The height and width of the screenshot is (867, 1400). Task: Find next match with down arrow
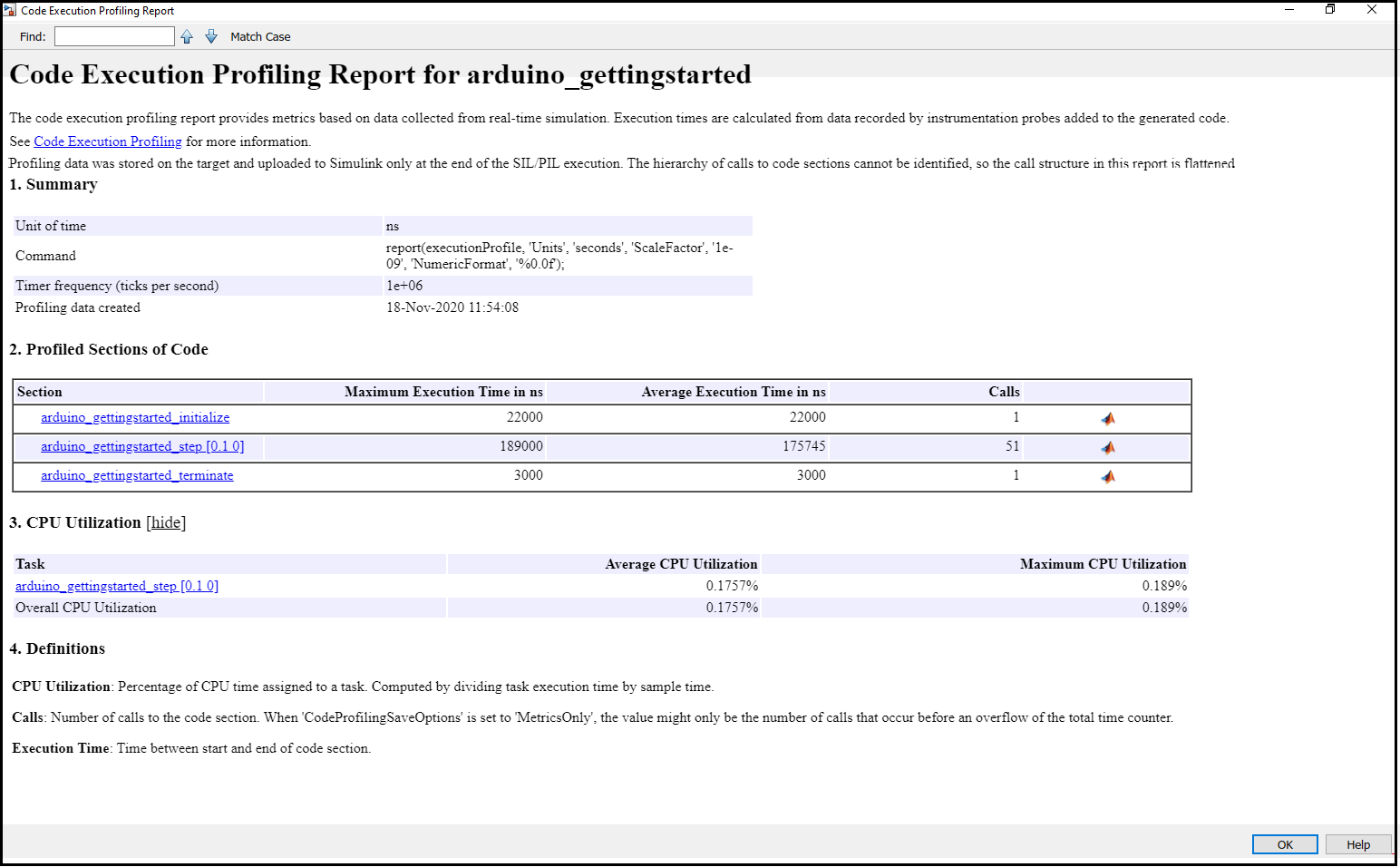(x=211, y=36)
